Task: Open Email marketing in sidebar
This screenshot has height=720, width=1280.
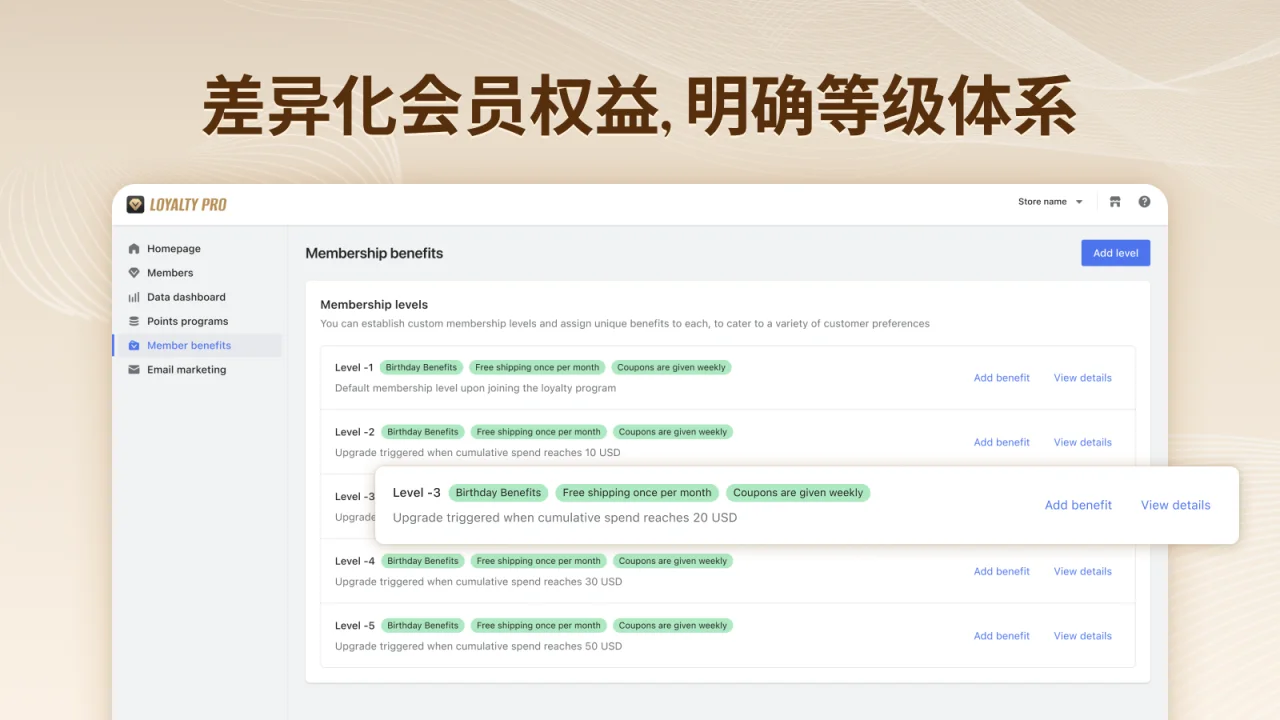Action: click(x=186, y=369)
